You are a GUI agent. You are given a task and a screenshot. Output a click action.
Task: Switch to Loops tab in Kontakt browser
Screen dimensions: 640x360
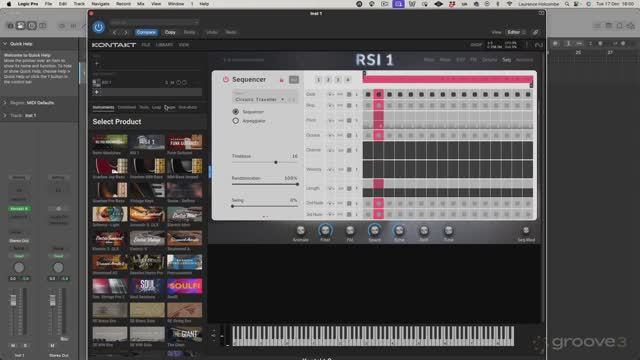[156, 107]
